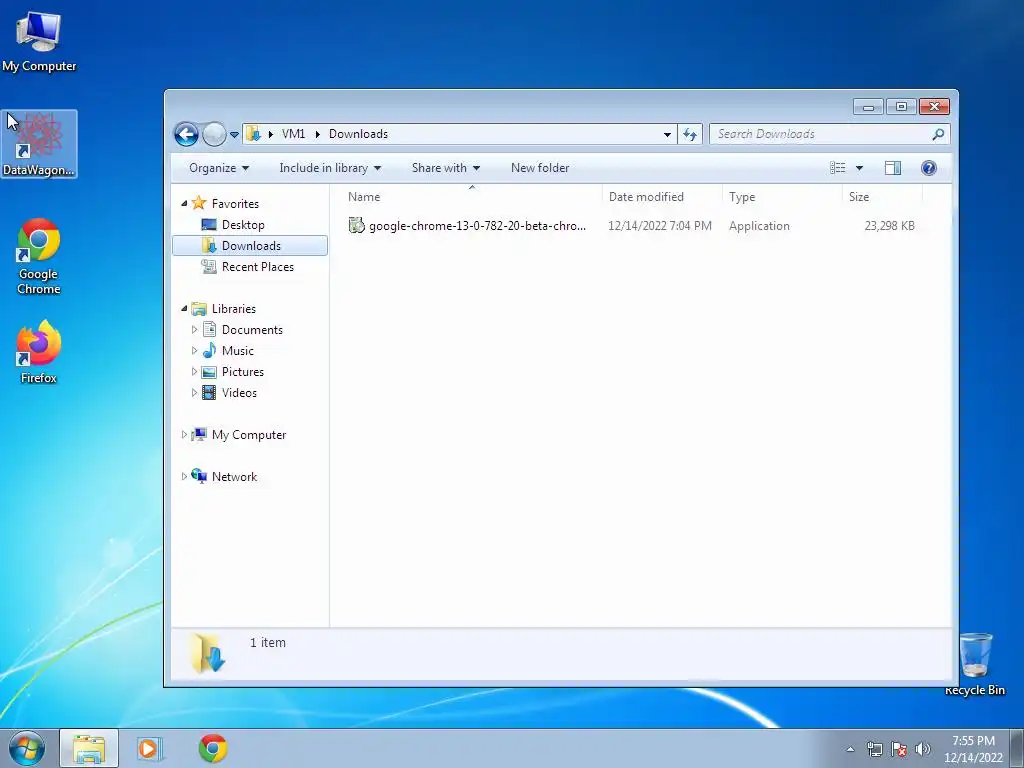Expand the Network tree node arrow
This screenshot has width=1024, height=768.
(x=184, y=477)
